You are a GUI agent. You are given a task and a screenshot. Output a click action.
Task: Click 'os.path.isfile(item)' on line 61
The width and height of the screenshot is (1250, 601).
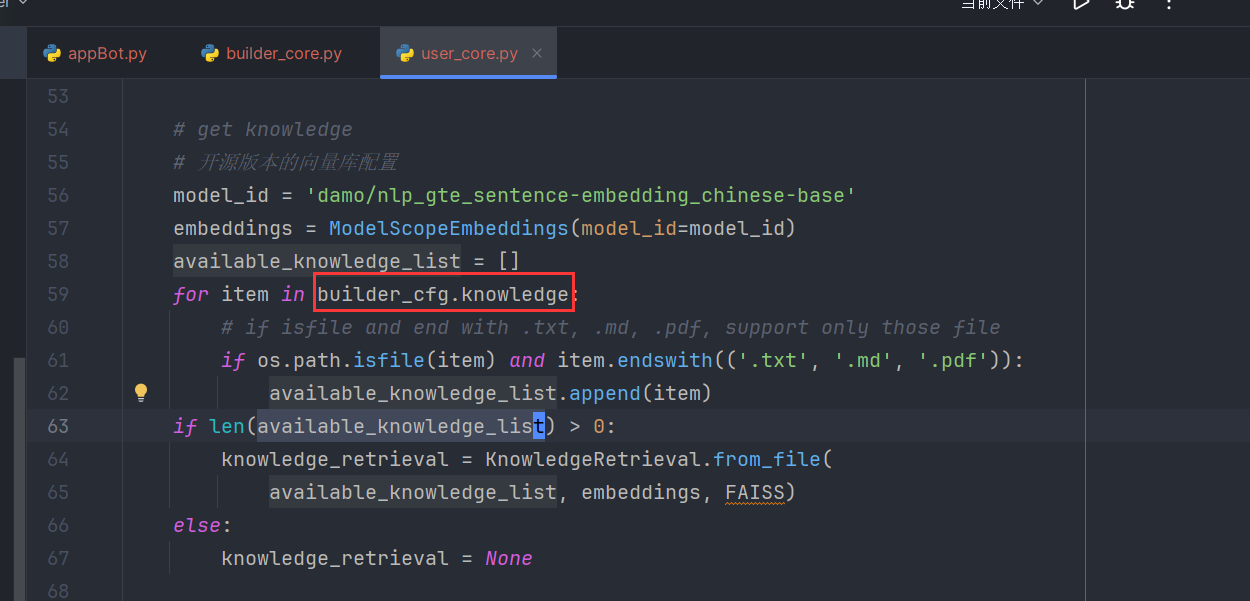pyautogui.click(x=377, y=360)
